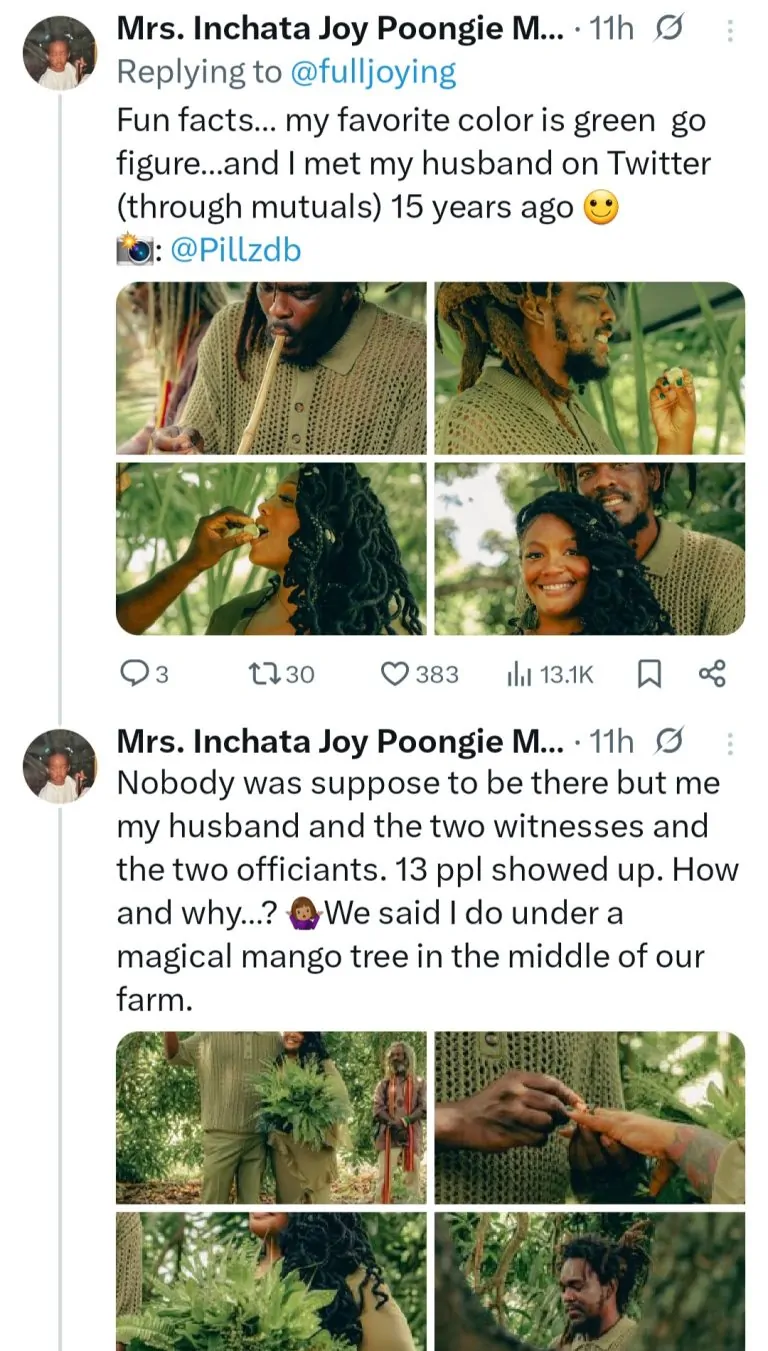768x1351 pixels.
Task: View analytics showing 13.1K views
Action: pyautogui.click(x=549, y=675)
